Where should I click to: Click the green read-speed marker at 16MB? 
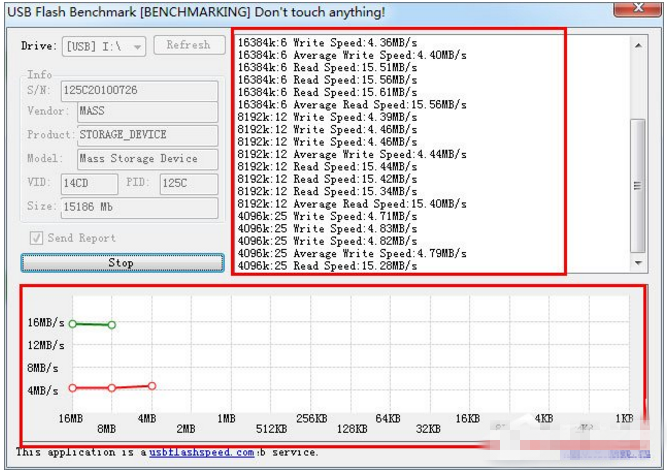(x=73, y=324)
